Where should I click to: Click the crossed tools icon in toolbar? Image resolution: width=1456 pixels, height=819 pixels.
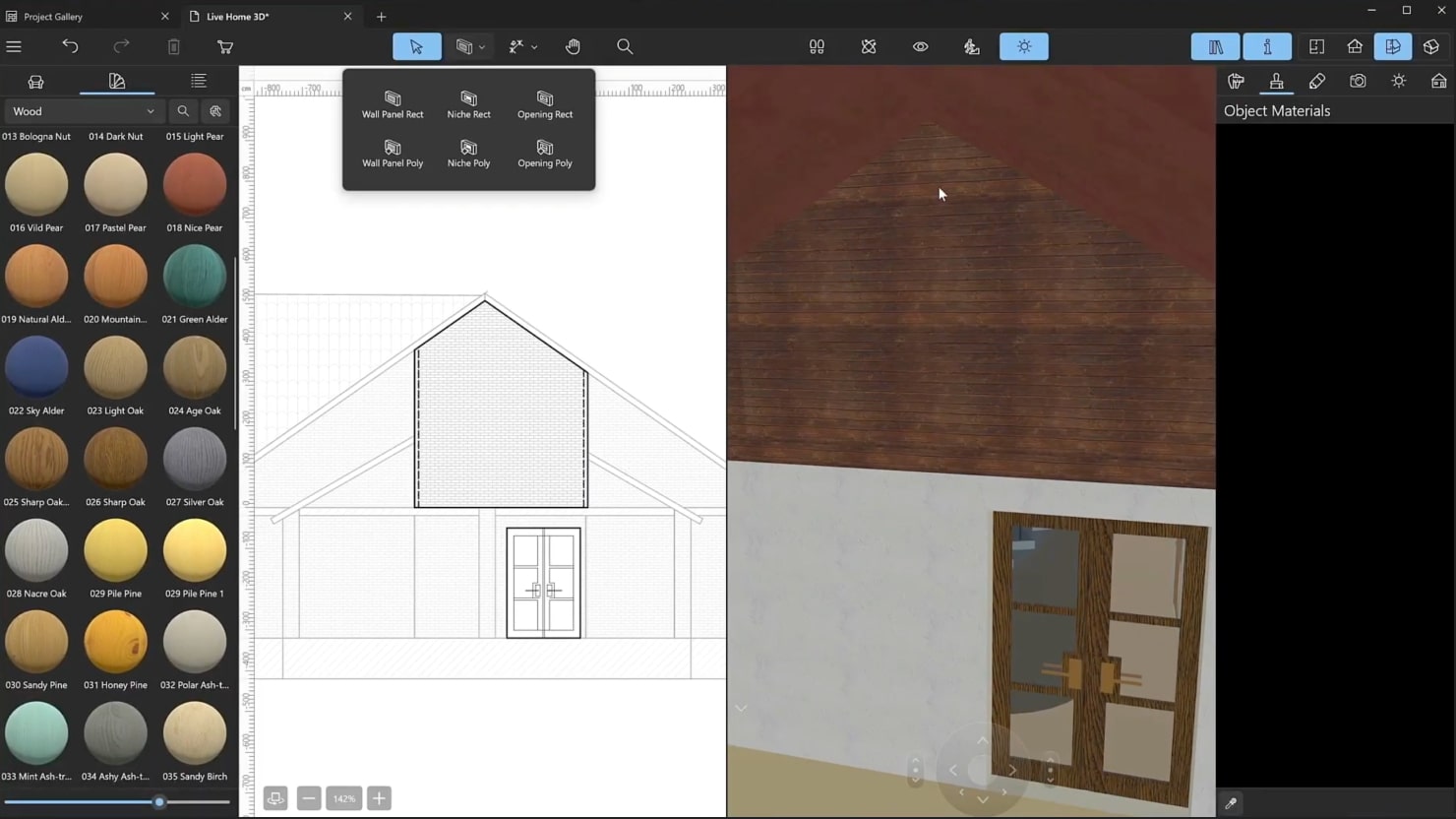(869, 46)
